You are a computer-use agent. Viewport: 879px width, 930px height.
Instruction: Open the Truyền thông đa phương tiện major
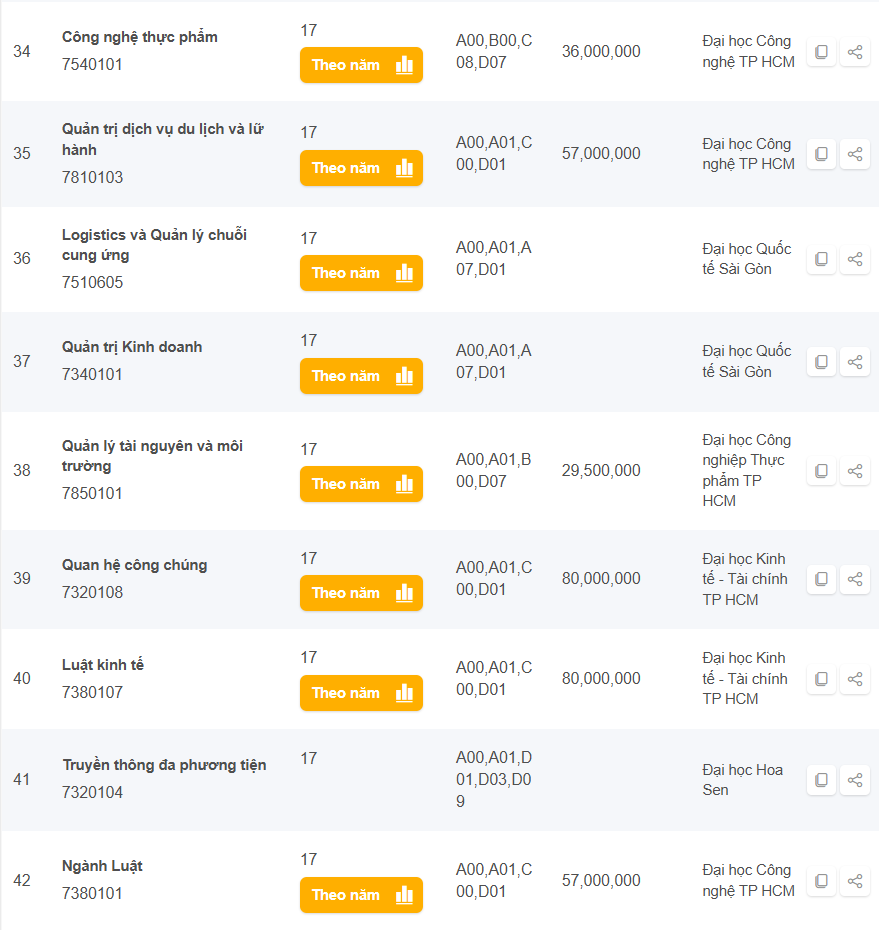164,765
